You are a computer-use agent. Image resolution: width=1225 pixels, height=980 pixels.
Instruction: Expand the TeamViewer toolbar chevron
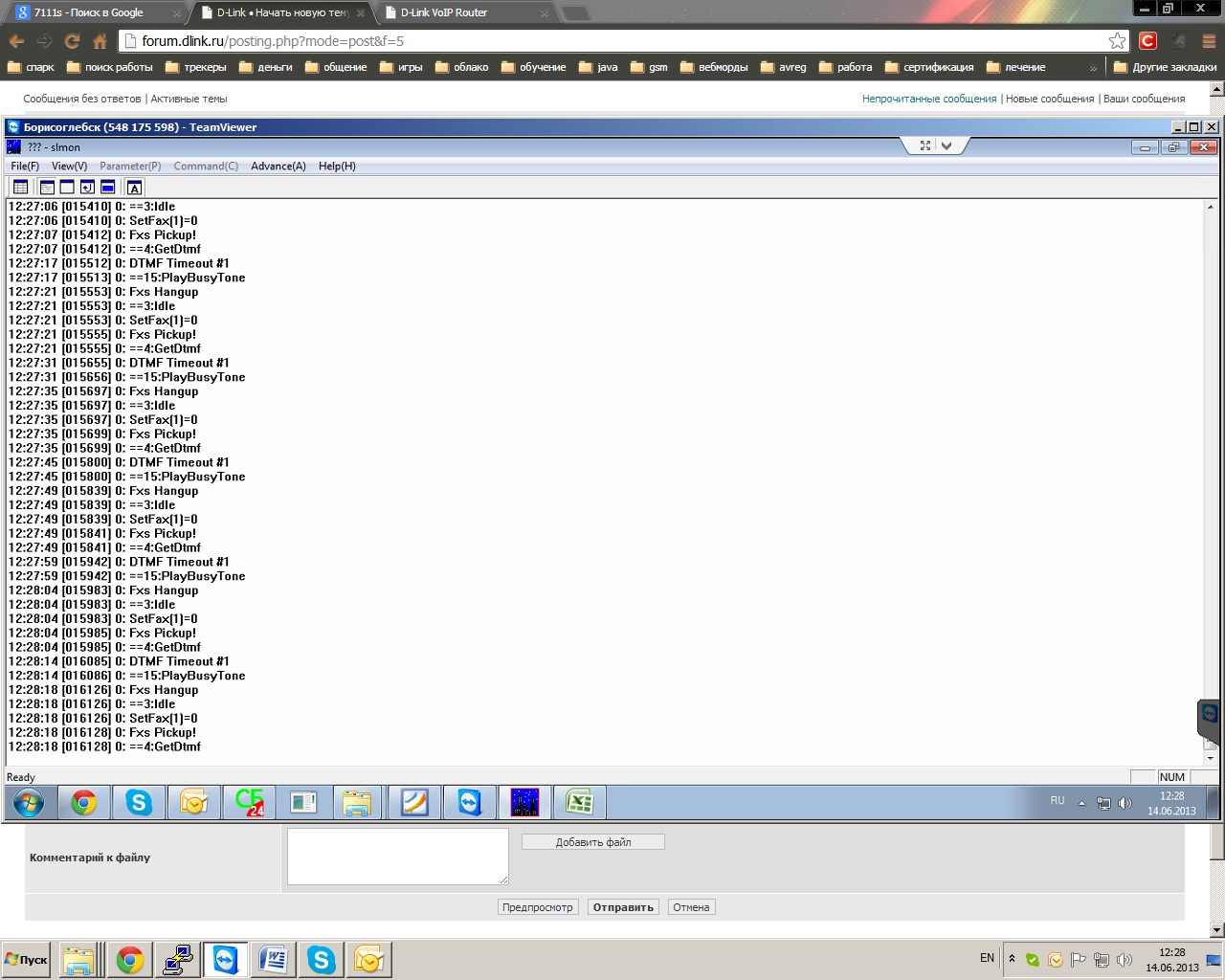click(x=947, y=145)
